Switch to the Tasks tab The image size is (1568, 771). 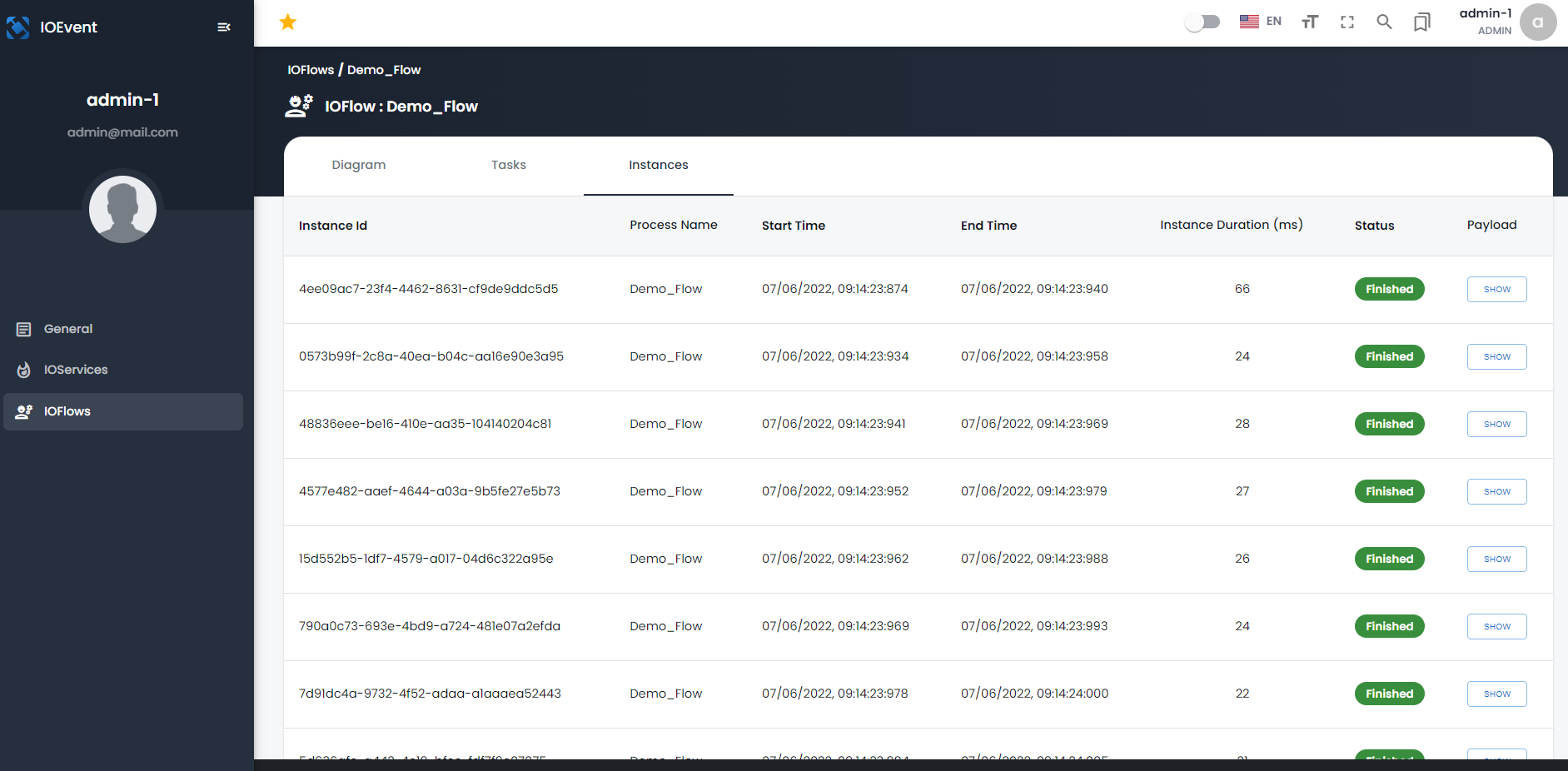tap(508, 165)
